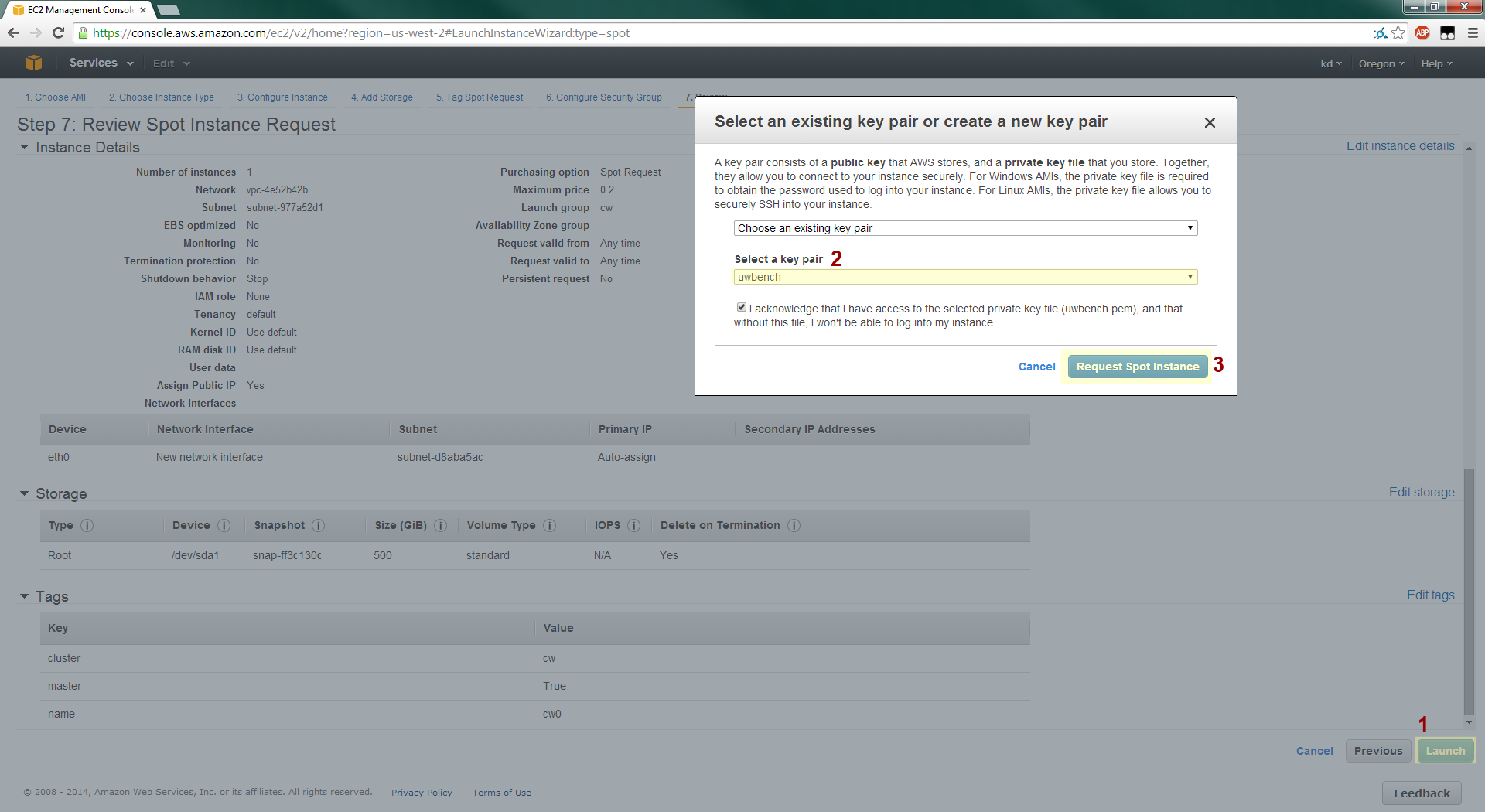Bookmark page with the star icon
Viewport: 1485px width, 812px height.
pyautogui.click(x=1398, y=32)
